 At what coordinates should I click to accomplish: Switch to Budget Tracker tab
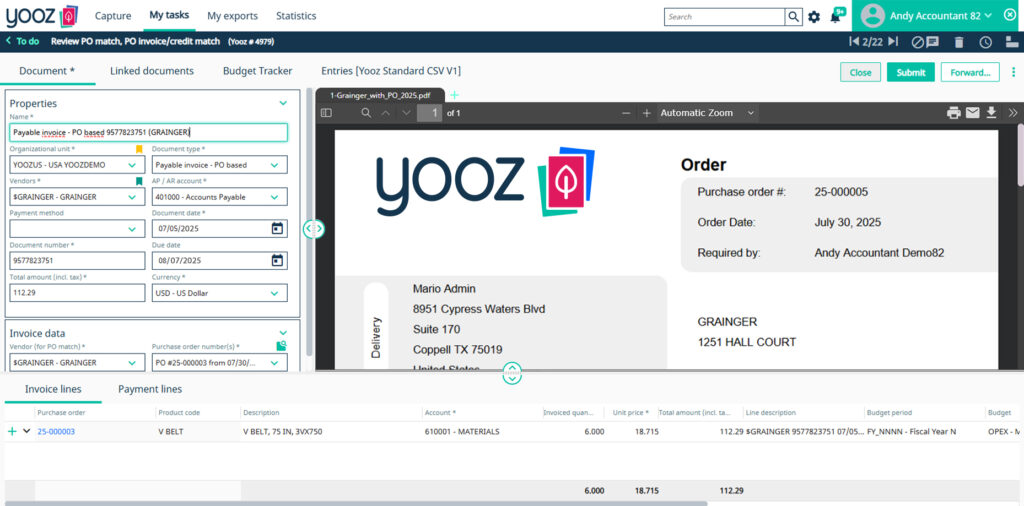point(257,71)
